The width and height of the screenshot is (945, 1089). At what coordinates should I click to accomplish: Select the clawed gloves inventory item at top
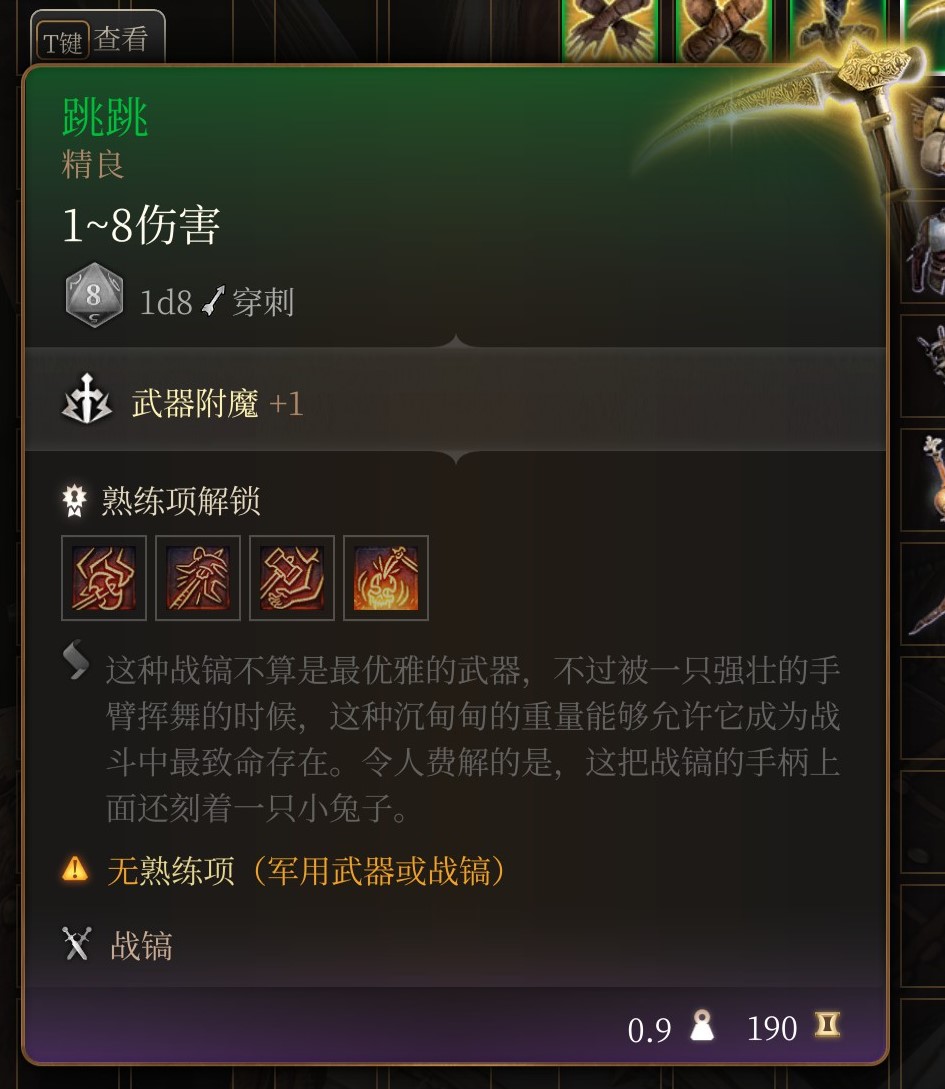coord(610,31)
